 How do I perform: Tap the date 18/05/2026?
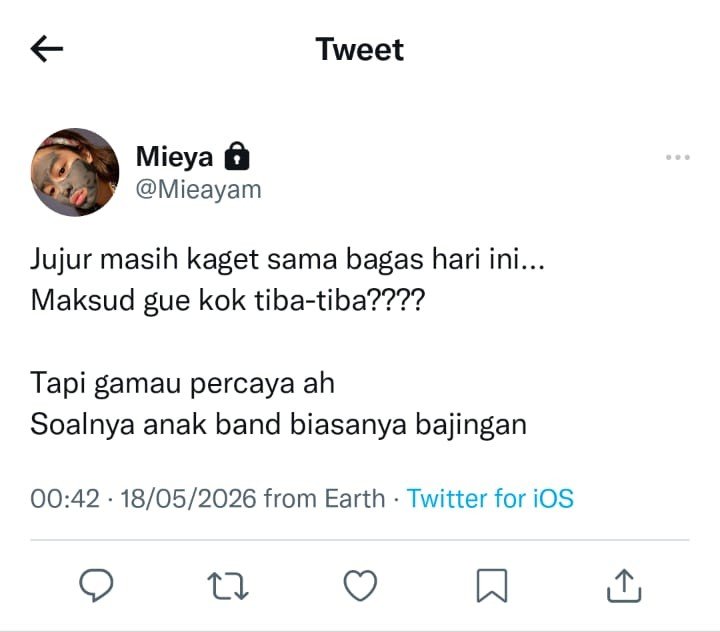click(188, 499)
